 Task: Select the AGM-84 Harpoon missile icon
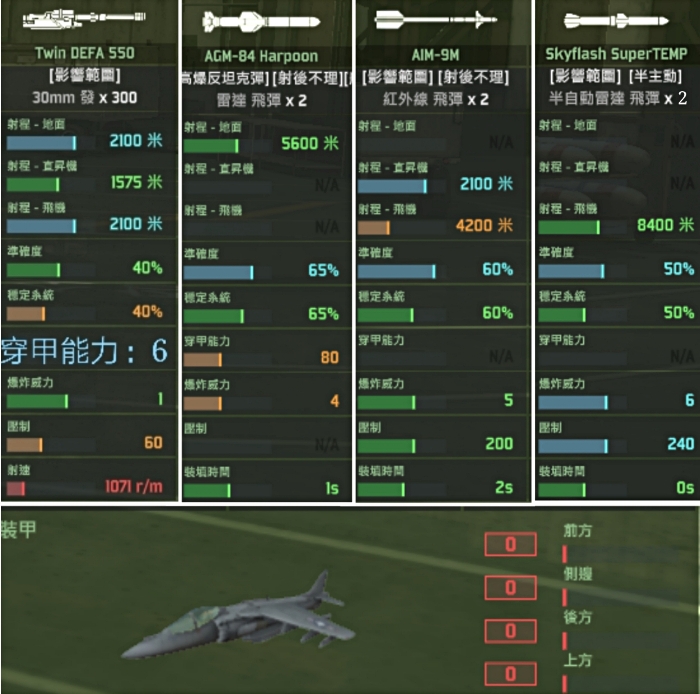coord(261,22)
